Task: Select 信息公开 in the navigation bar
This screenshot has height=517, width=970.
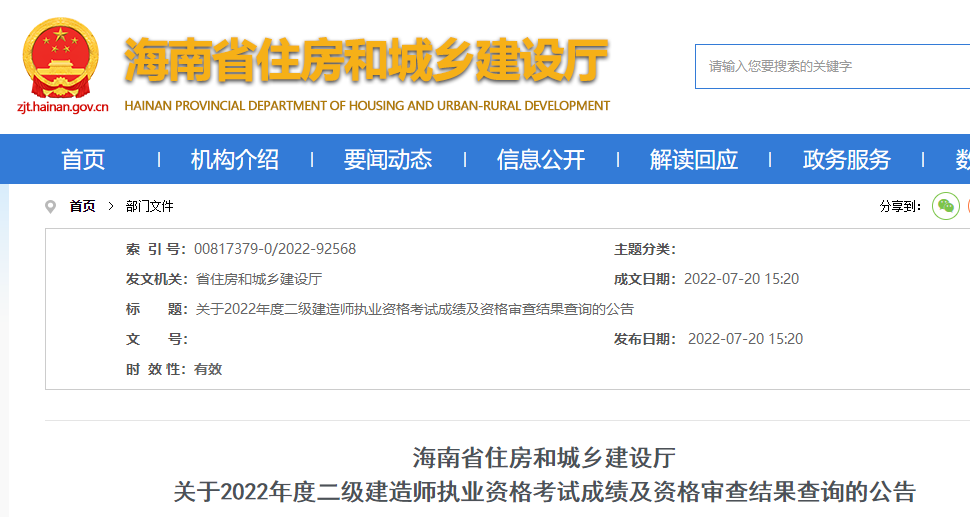Action: pos(541,159)
